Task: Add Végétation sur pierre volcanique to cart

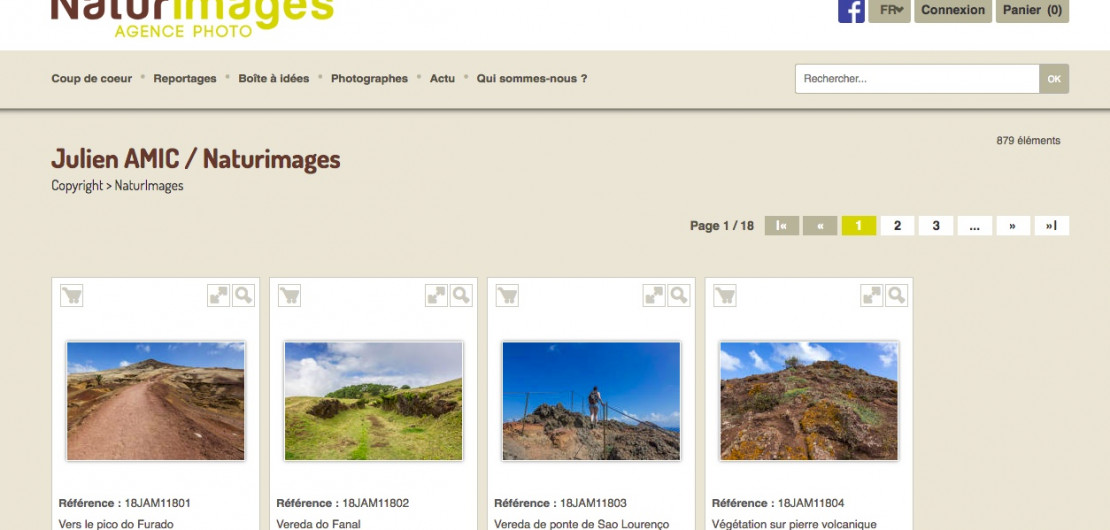Action: click(x=725, y=295)
